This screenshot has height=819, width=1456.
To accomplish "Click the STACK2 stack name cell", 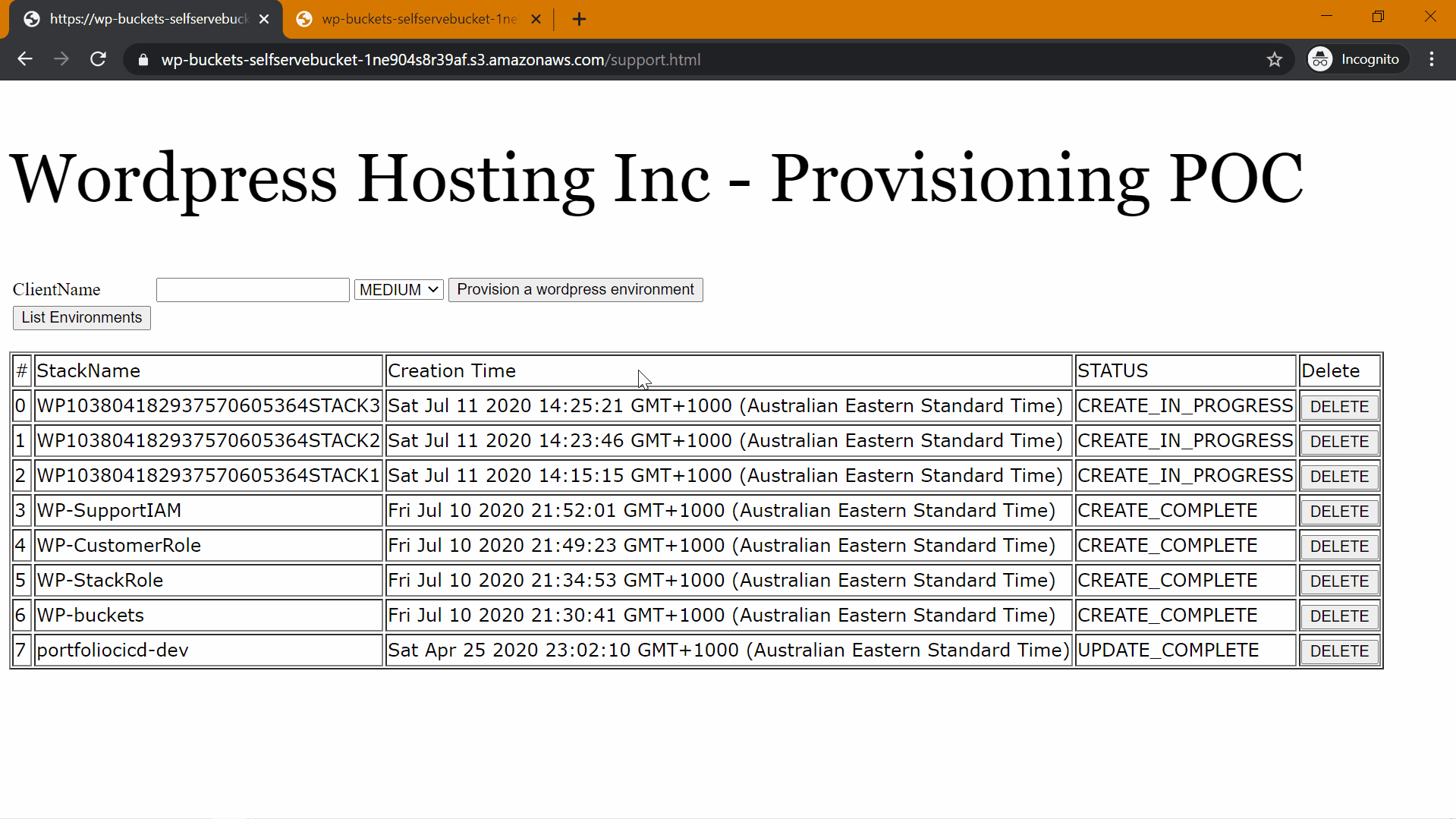I will click(209, 441).
